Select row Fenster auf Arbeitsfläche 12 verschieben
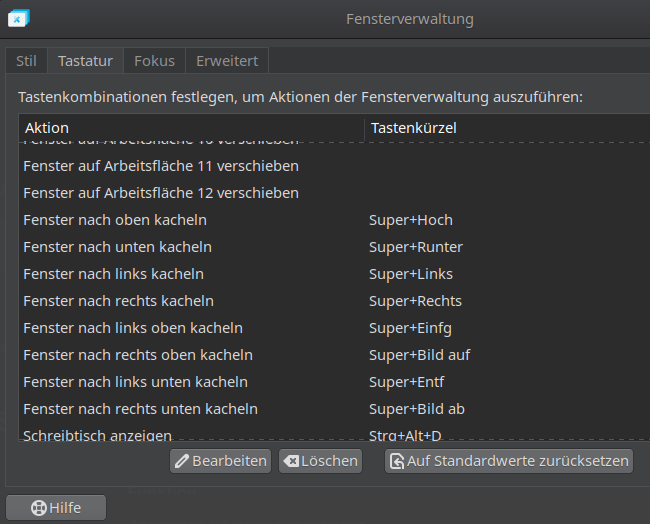Screen dimensions: 650x524 [x=335, y=193]
